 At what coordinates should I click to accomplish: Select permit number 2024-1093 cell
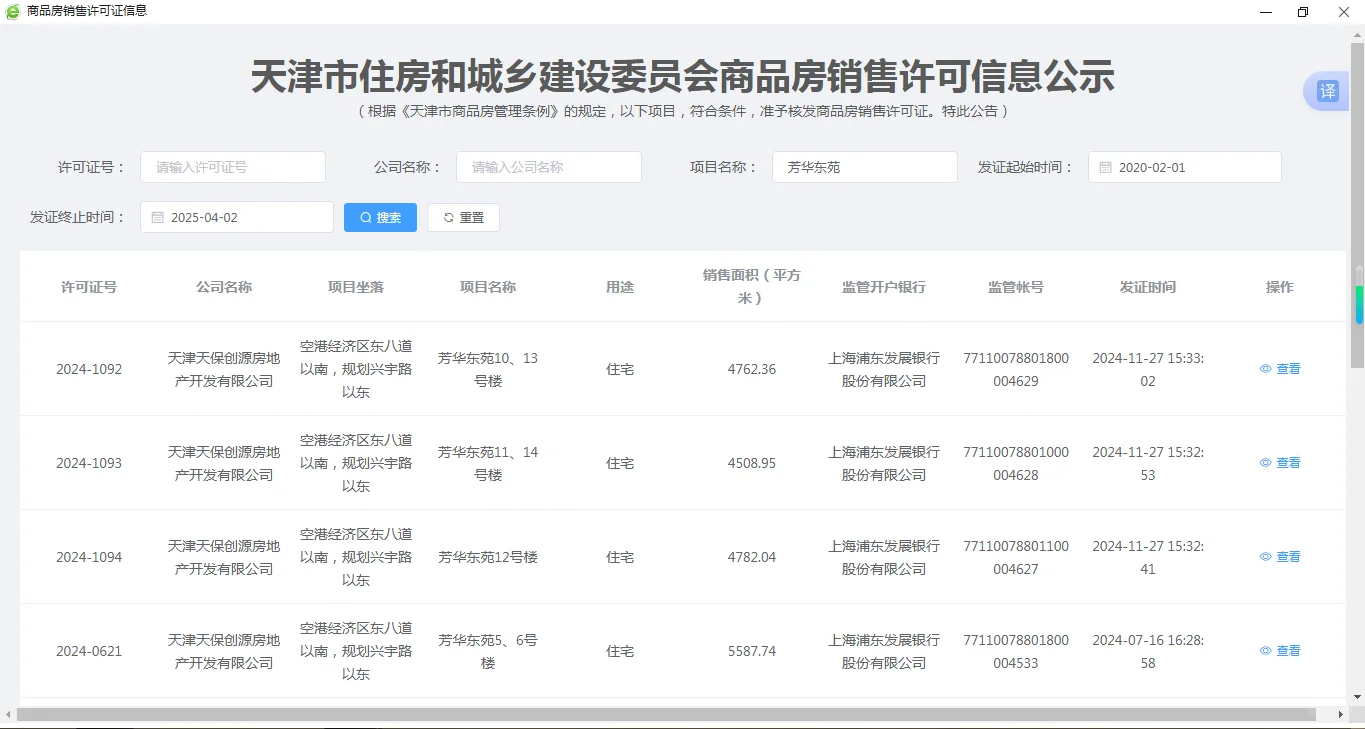coord(89,463)
